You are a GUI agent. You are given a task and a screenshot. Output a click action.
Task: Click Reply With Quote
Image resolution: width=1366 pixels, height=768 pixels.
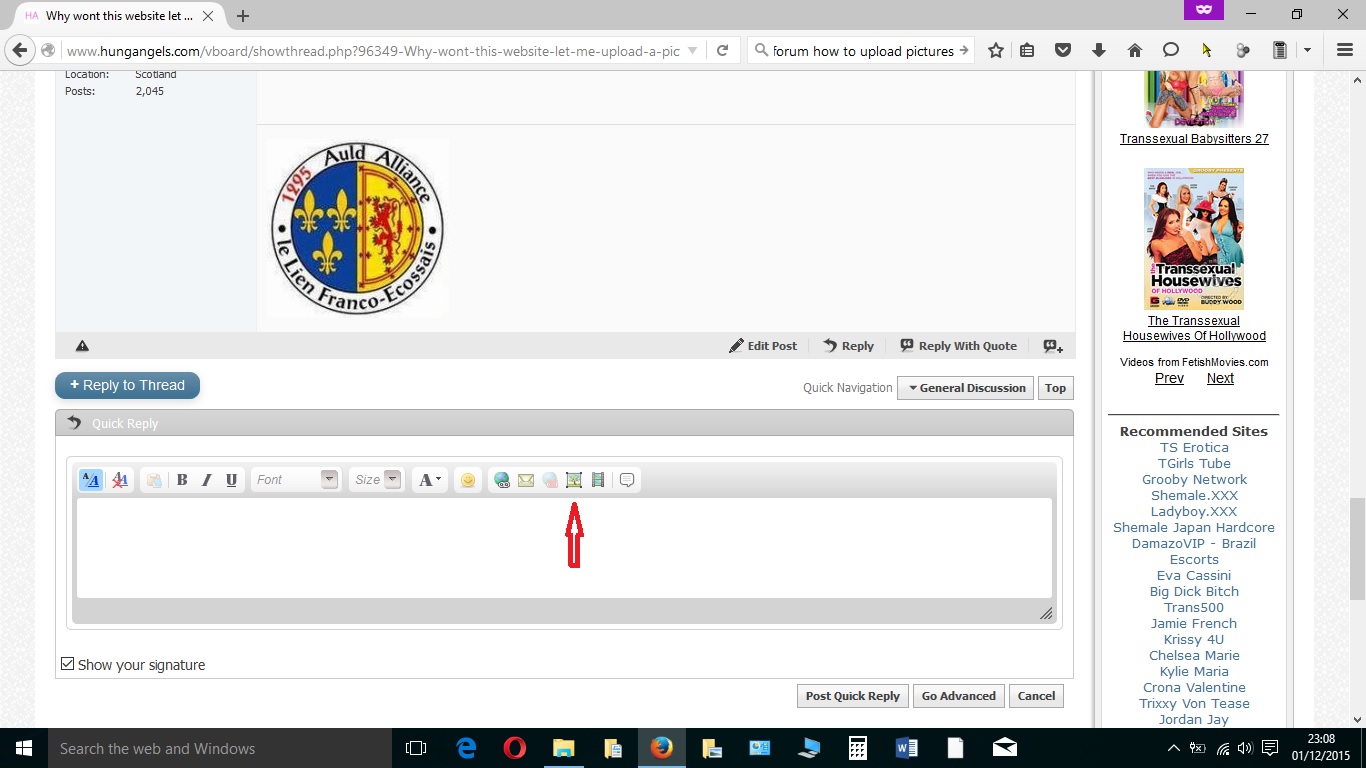[x=958, y=346]
